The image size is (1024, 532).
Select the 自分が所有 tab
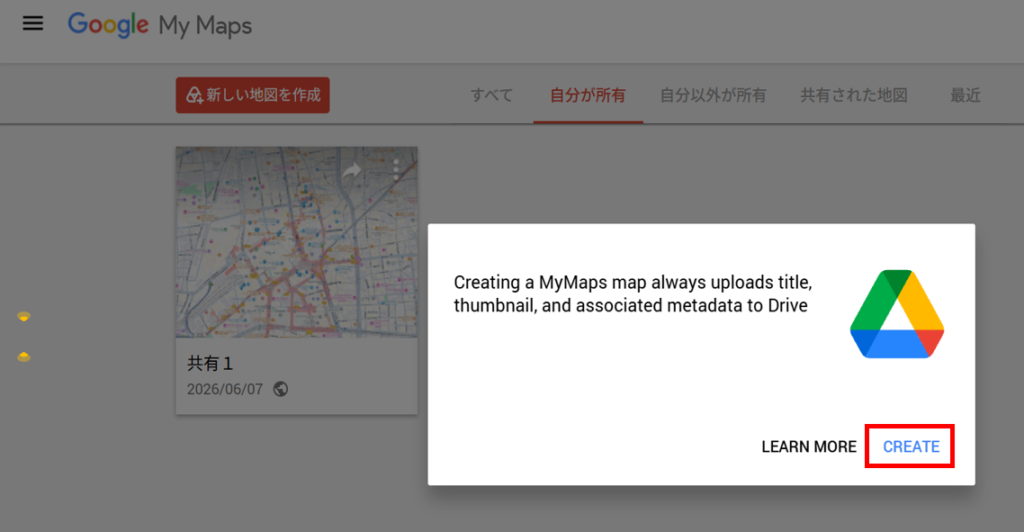click(588, 95)
